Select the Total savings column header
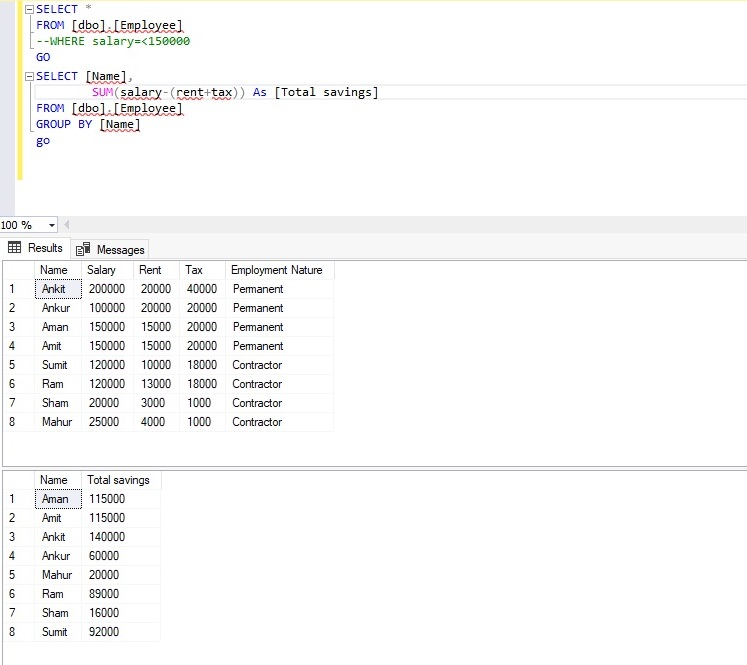This screenshot has height=665, width=747. click(121, 480)
